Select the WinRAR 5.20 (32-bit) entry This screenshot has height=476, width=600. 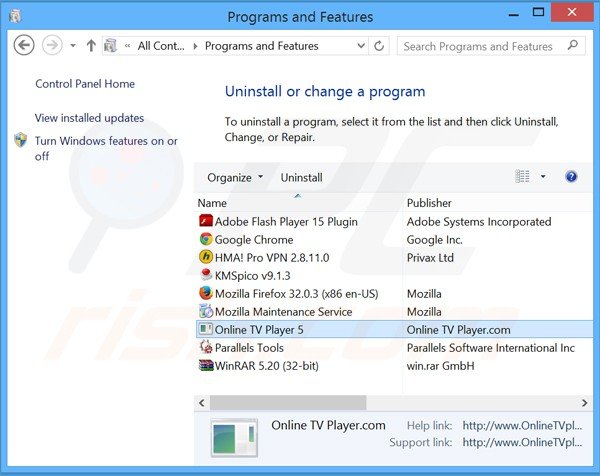tap(267, 366)
